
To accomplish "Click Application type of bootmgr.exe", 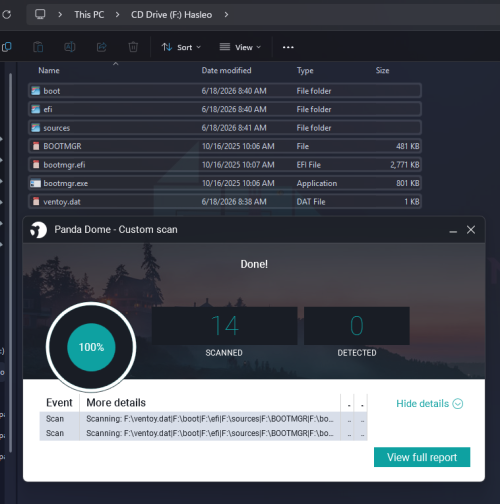I will point(317,183).
